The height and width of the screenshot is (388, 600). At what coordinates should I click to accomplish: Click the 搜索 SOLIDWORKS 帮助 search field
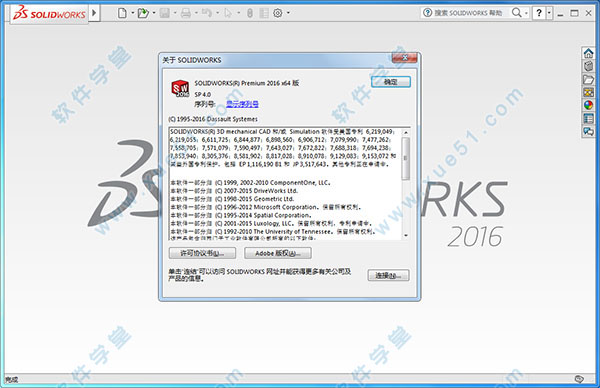click(466, 13)
